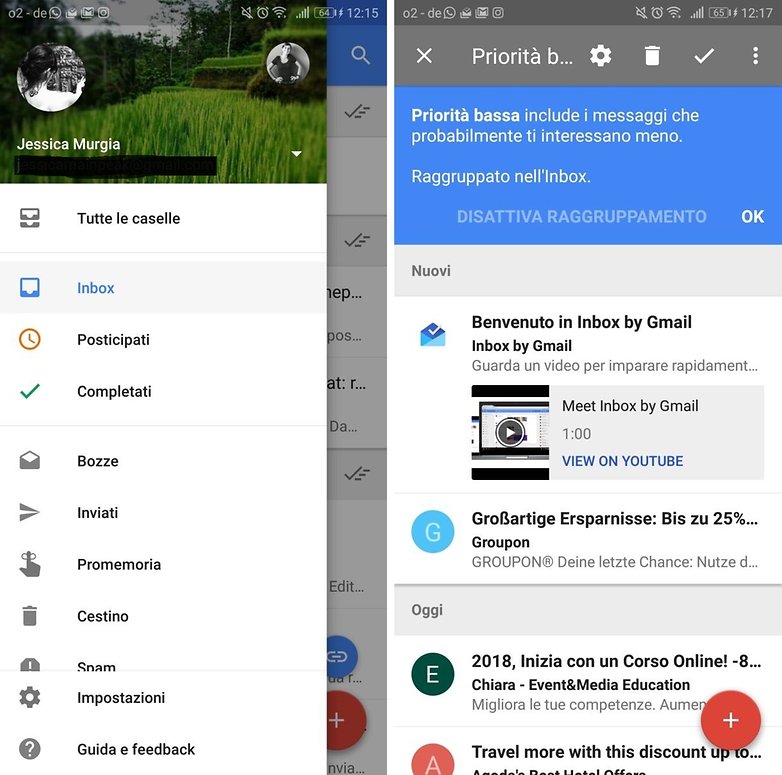Close the Priorità bassa bundle view
This screenshot has height=775, width=782.
coord(424,55)
